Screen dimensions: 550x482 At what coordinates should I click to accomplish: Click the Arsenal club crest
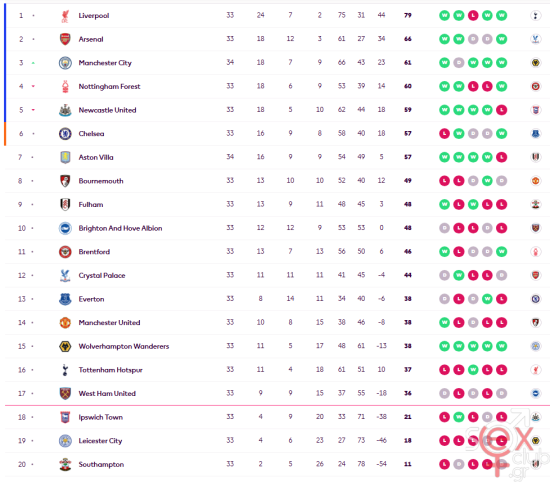(65, 39)
